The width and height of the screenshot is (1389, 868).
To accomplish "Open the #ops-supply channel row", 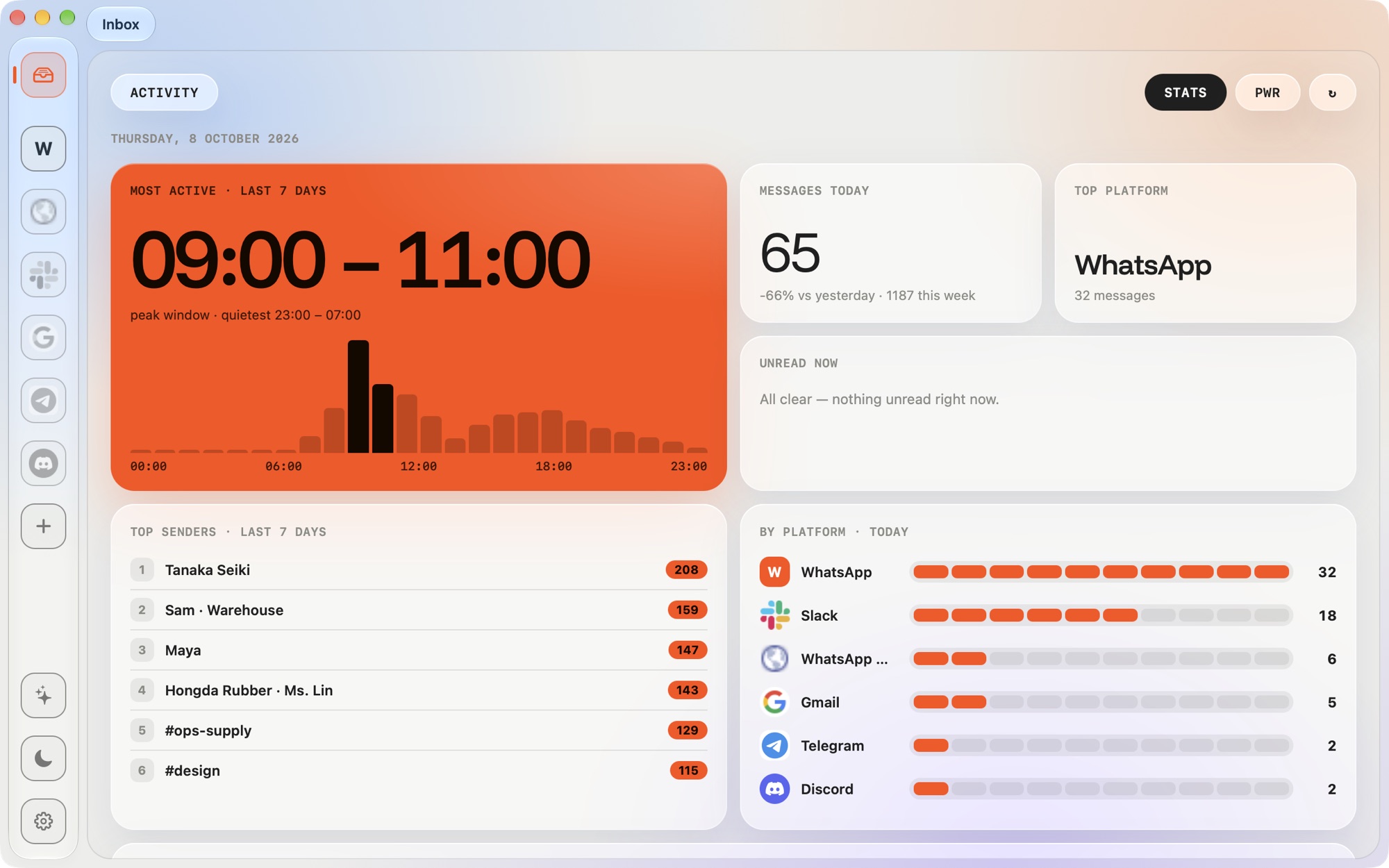I will (418, 731).
